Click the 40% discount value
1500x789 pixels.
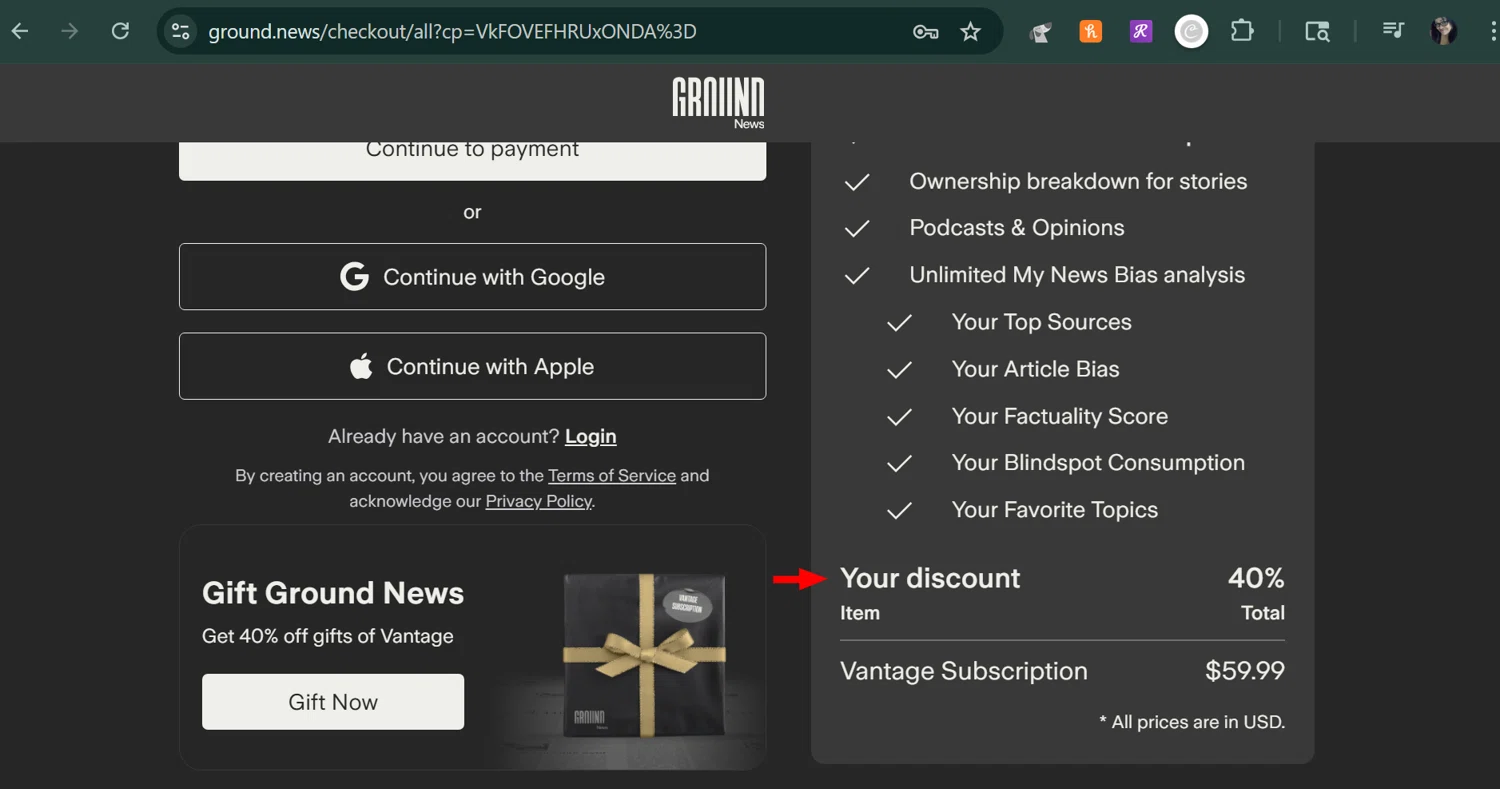pyautogui.click(x=1256, y=578)
